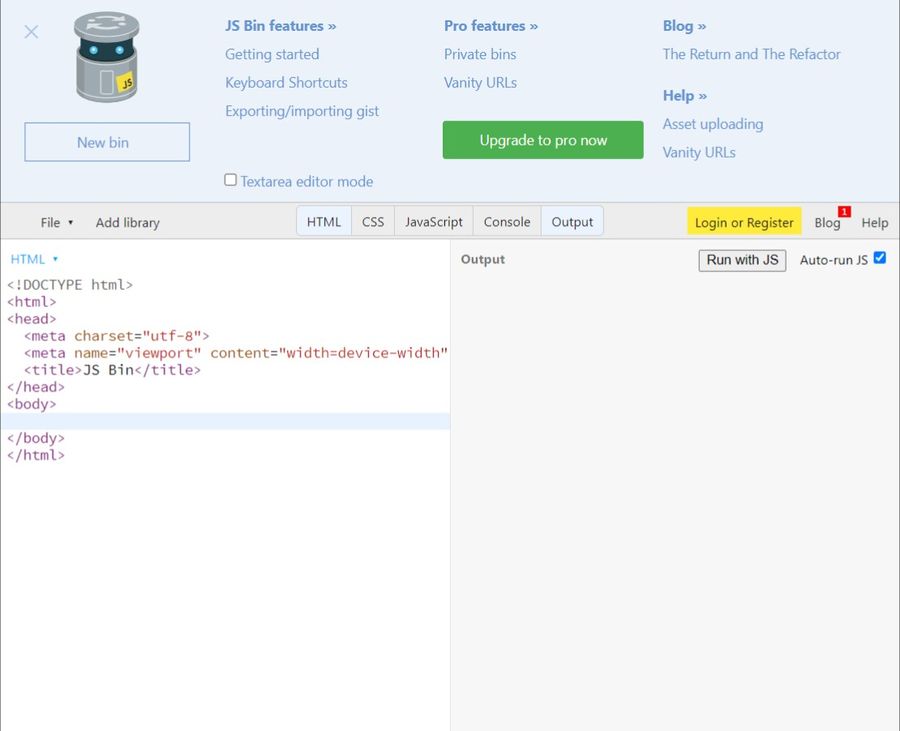Click Upgrade to pro now button

(543, 140)
